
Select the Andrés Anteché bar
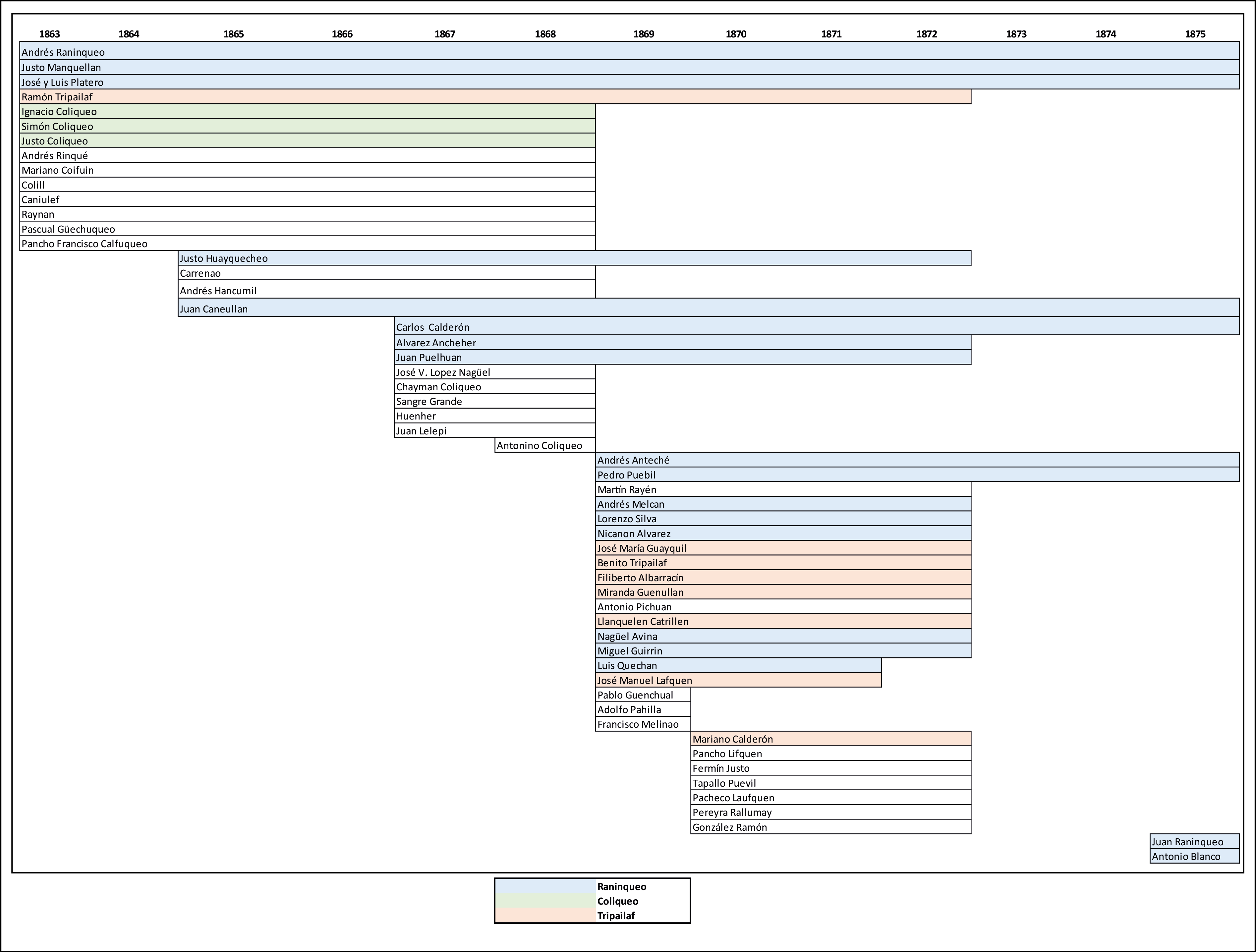point(917,460)
